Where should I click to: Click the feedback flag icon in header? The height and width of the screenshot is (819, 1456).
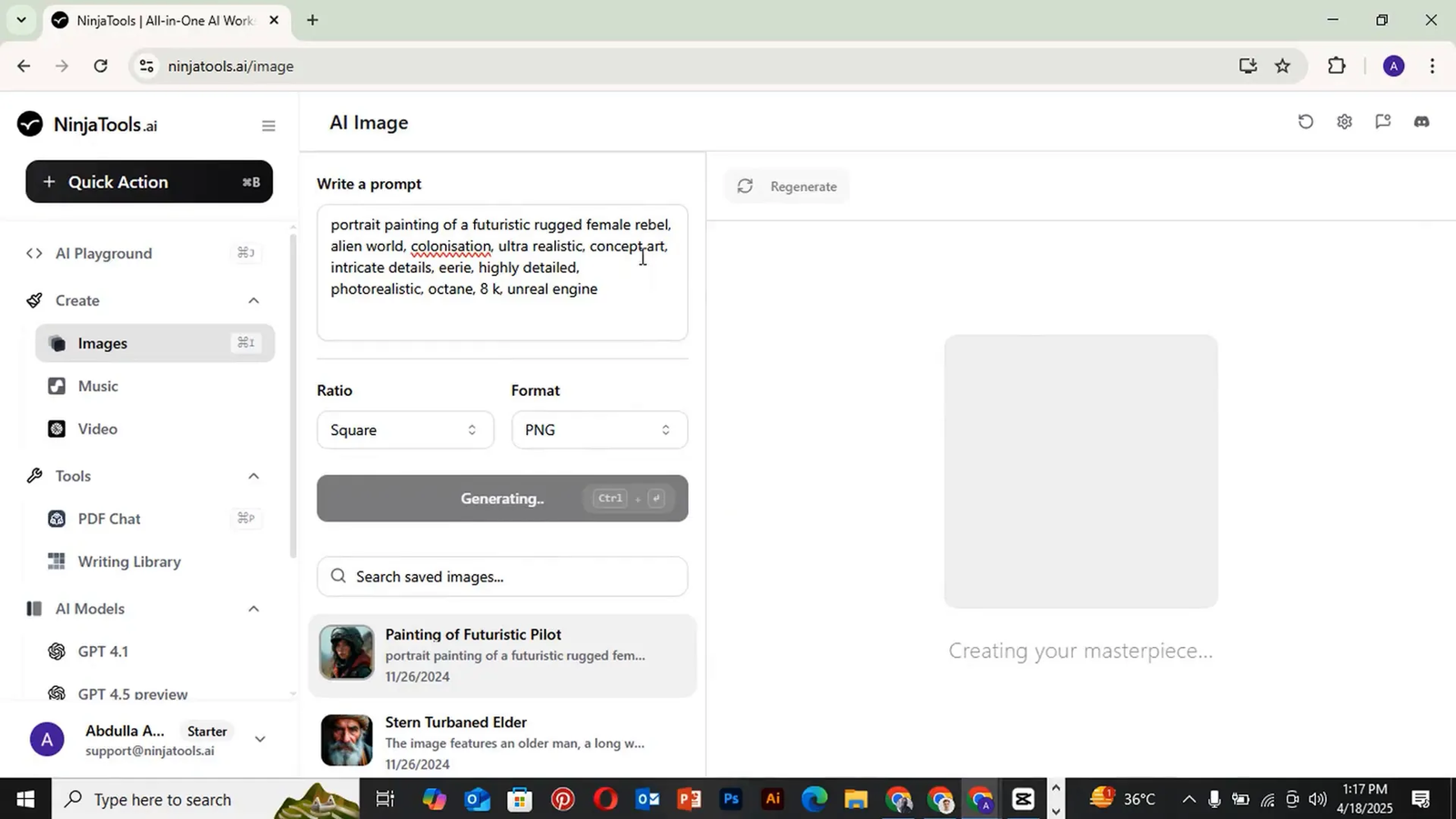click(x=1383, y=122)
